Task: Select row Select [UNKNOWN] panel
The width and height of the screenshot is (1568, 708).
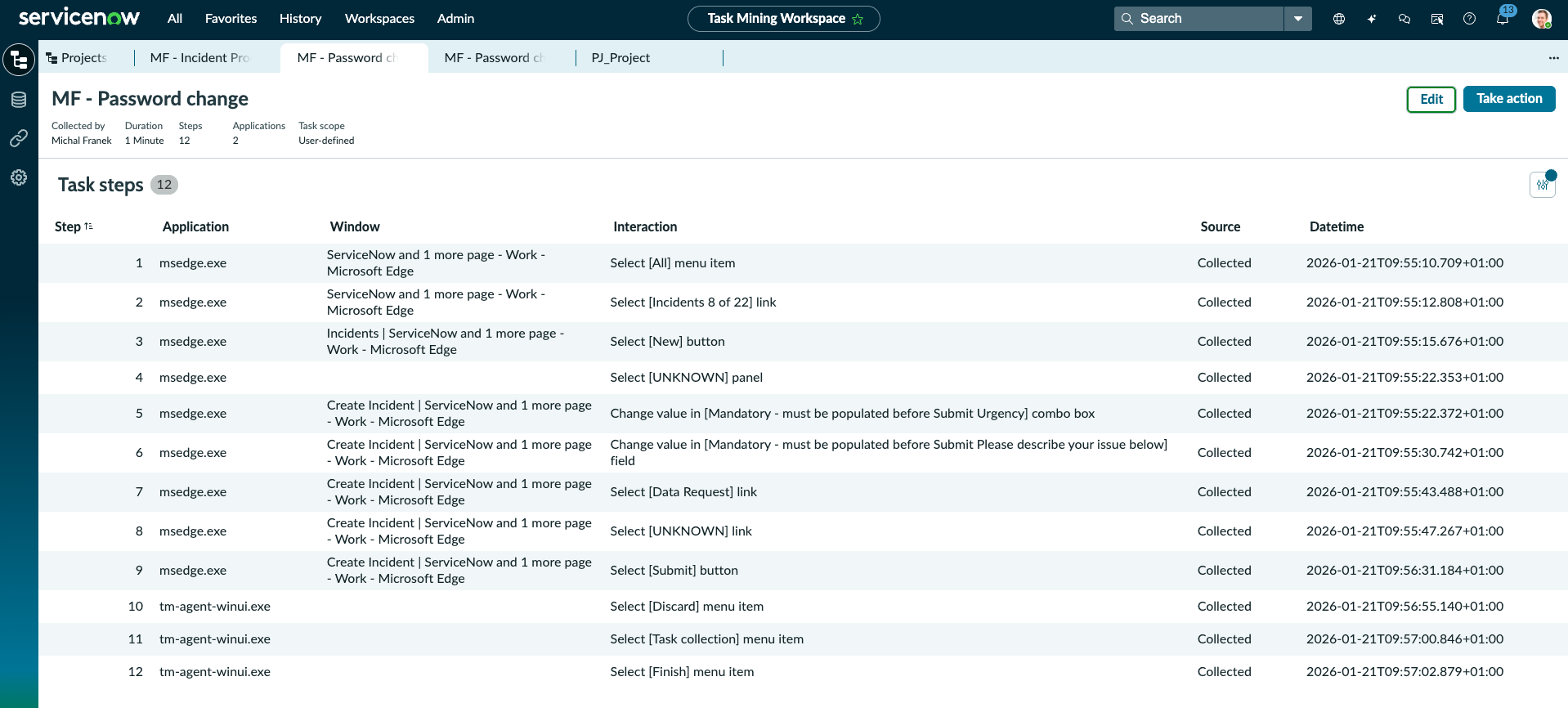Action: pos(803,378)
